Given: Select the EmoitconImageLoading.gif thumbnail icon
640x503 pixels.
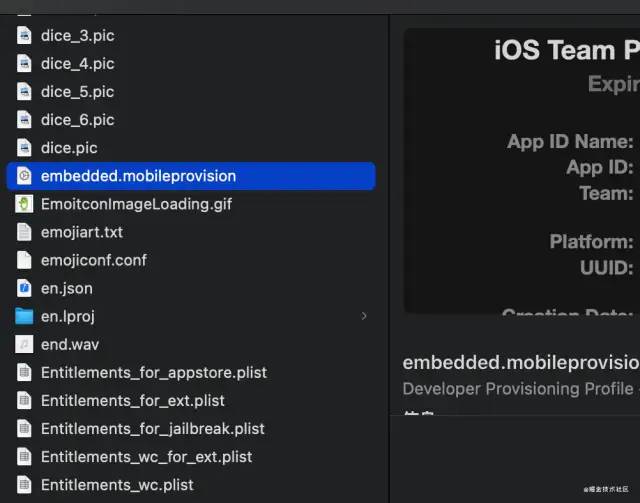Looking at the screenshot, I should click(x=24, y=204).
